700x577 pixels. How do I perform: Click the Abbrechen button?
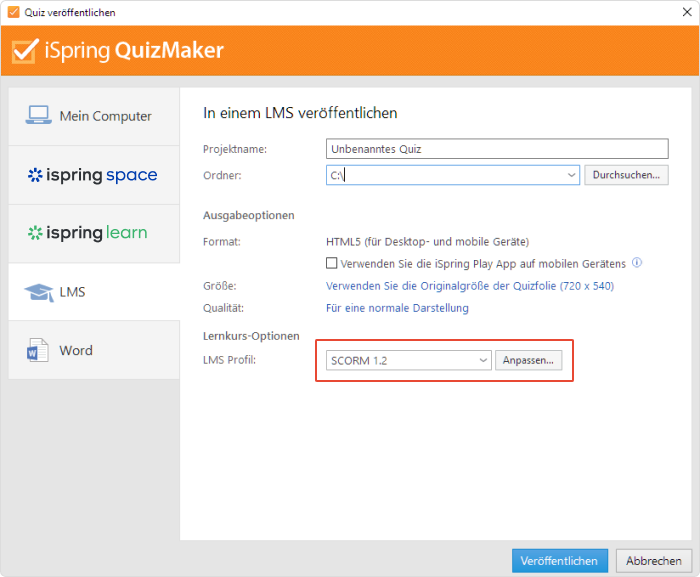(x=654, y=561)
